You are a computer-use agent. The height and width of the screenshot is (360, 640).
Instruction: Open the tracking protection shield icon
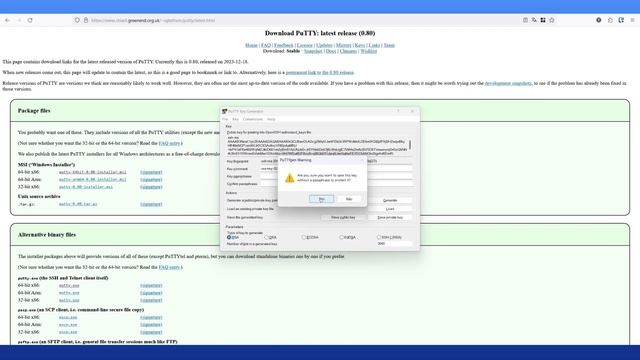tap(77, 20)
